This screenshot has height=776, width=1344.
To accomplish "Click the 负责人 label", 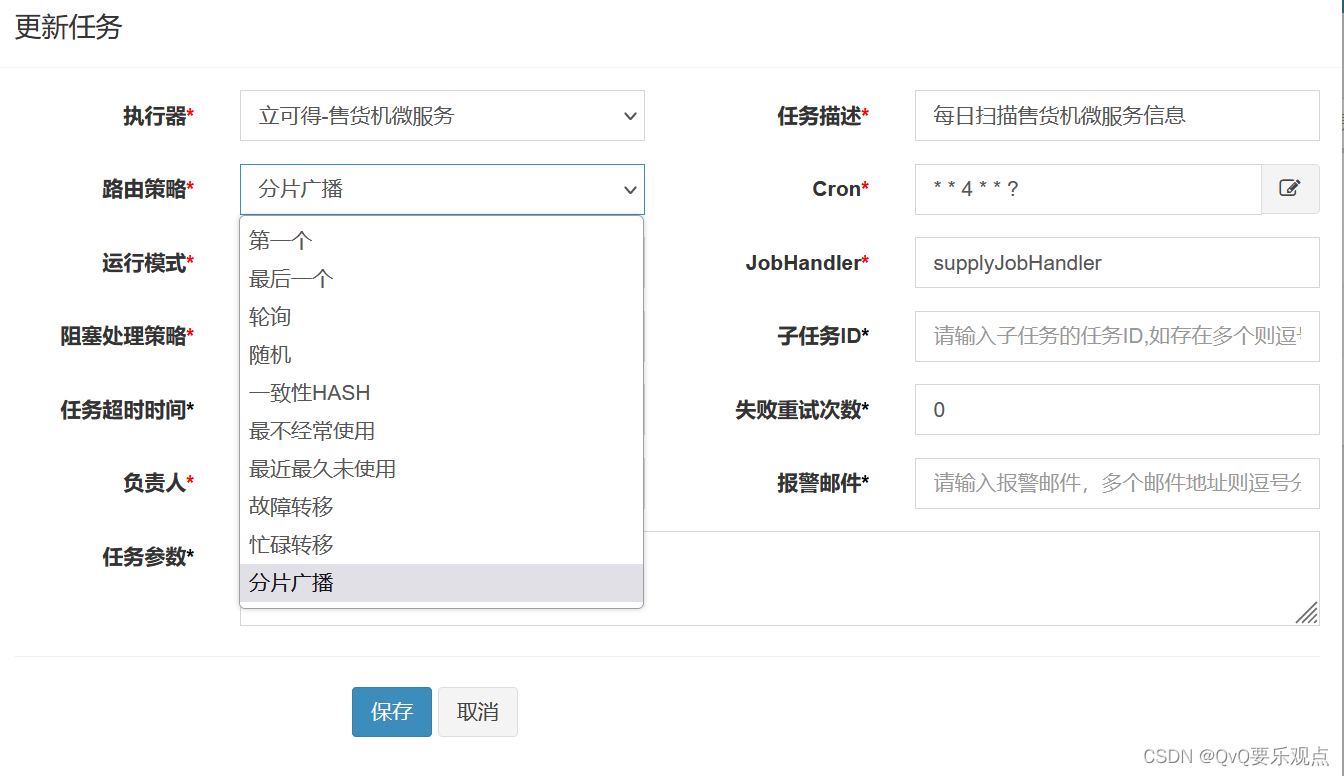I will pos(158,483).
